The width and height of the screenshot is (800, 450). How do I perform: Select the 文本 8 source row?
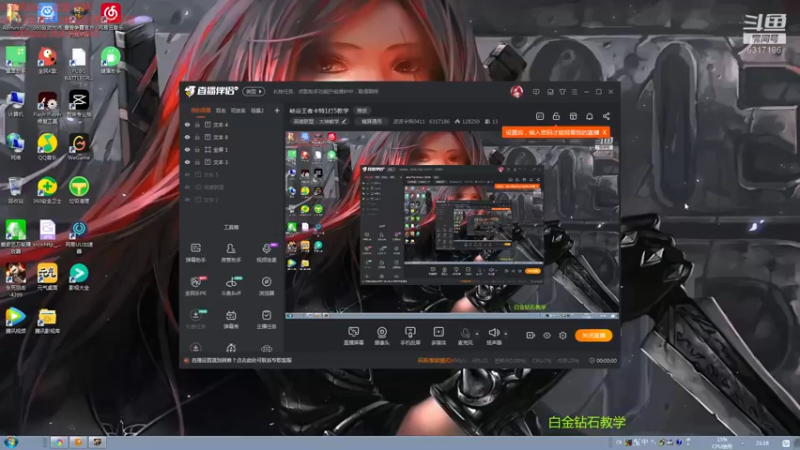coord(232,137)
